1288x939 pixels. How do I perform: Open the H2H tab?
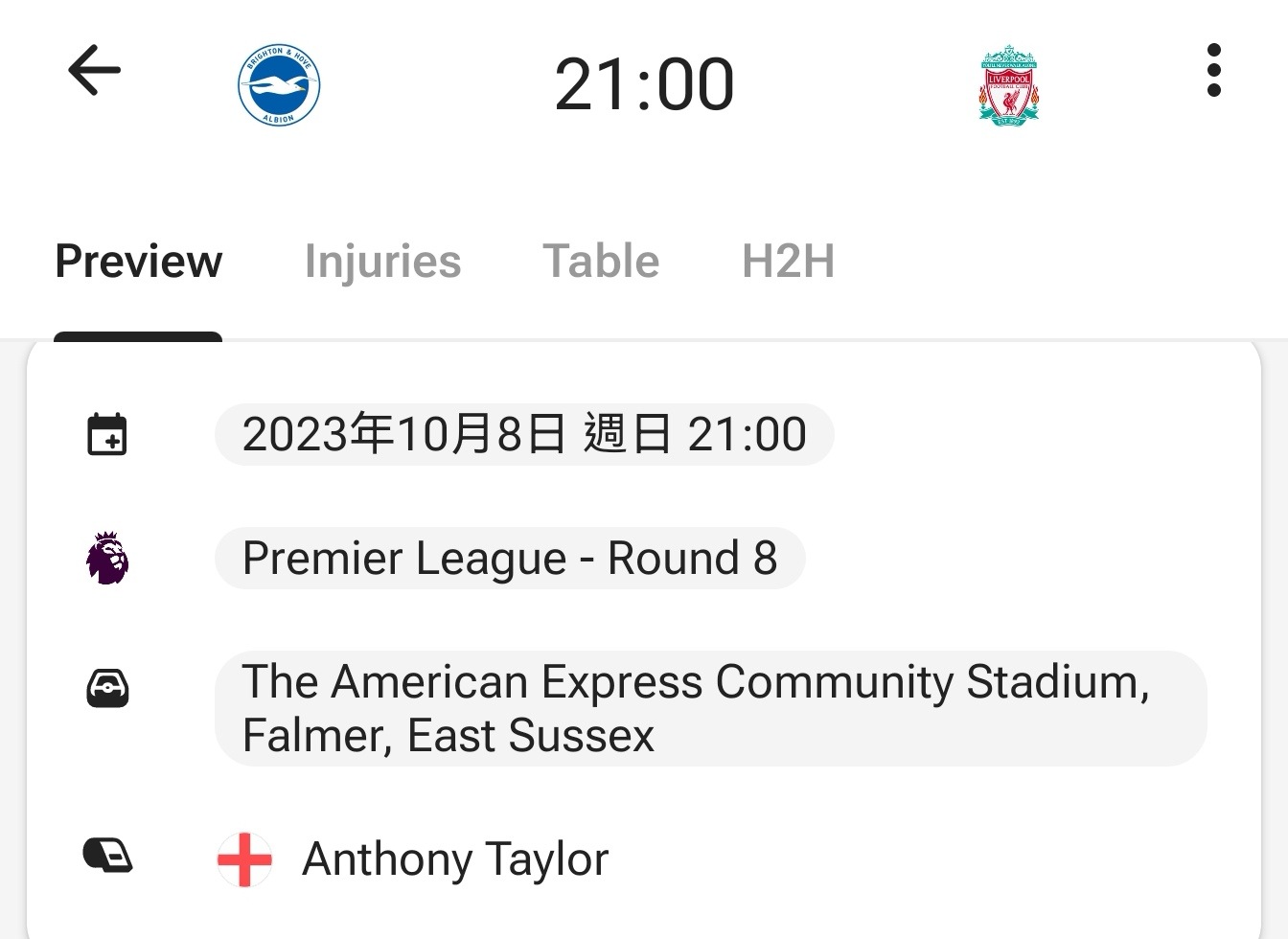click(x=788, y=262)
